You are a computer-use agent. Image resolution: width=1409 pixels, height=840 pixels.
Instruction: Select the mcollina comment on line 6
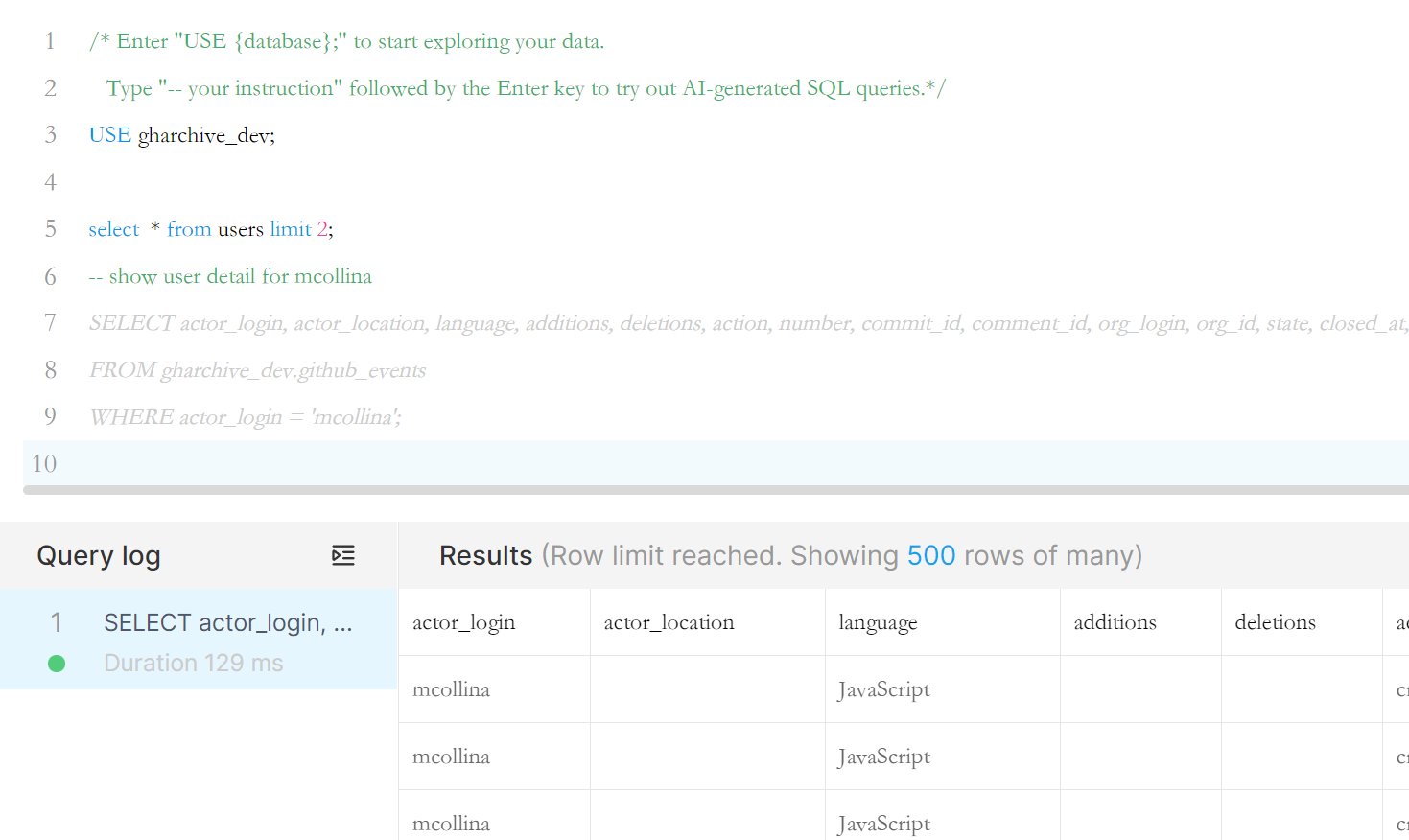(230, 276)
